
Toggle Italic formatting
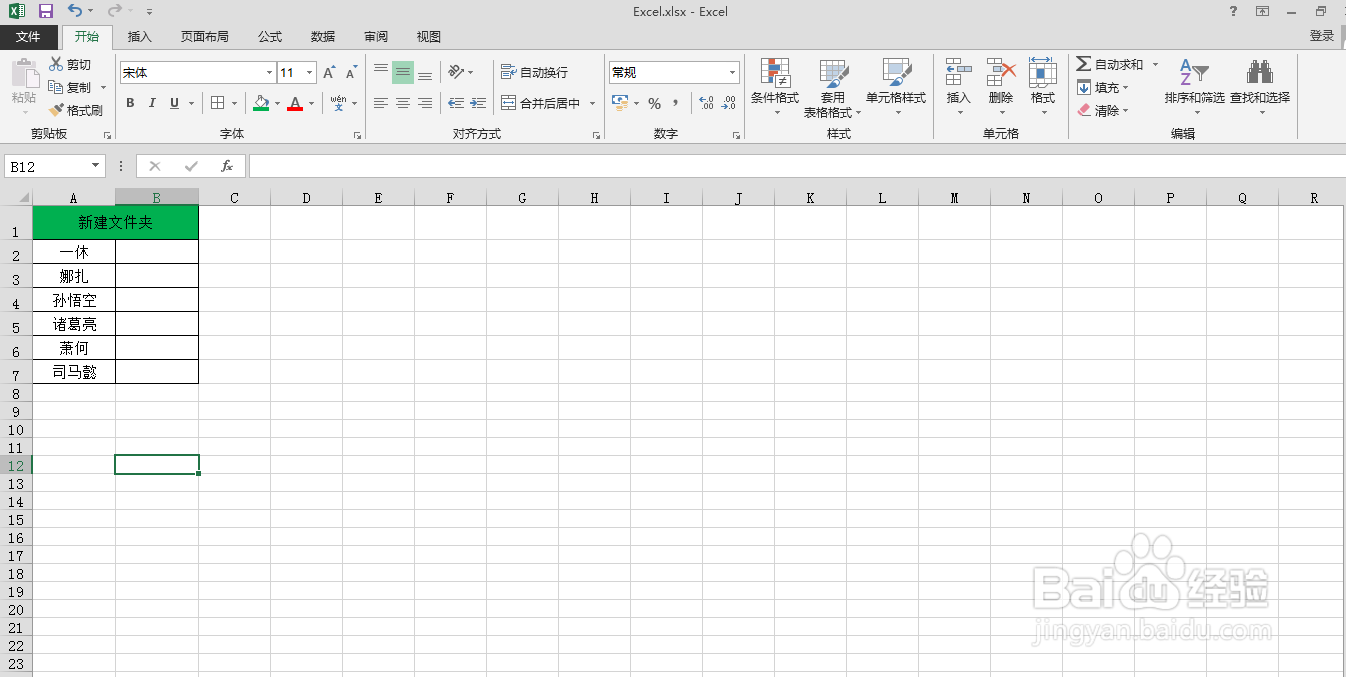[x=152, y=103]
